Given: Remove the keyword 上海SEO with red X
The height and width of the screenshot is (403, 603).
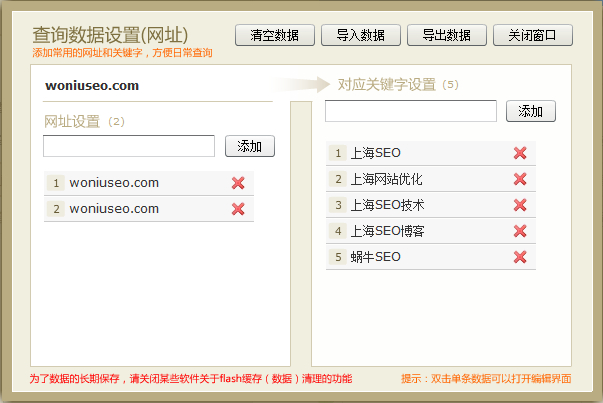Looking at the screenshot, I should [x=520, y=153].
